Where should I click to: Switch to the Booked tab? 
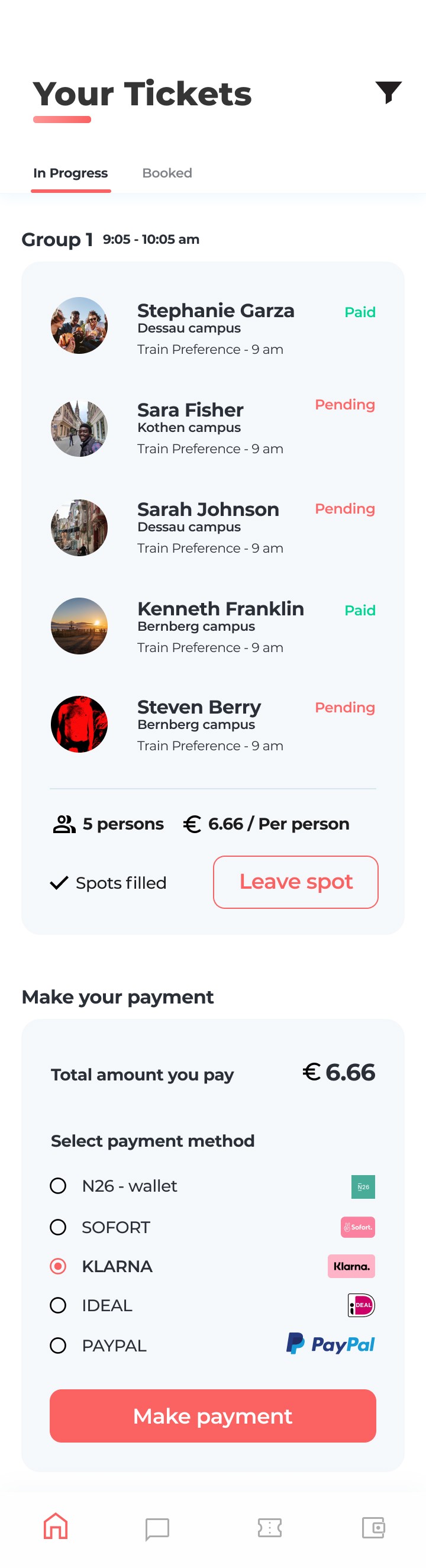click(x=167, y=173)
